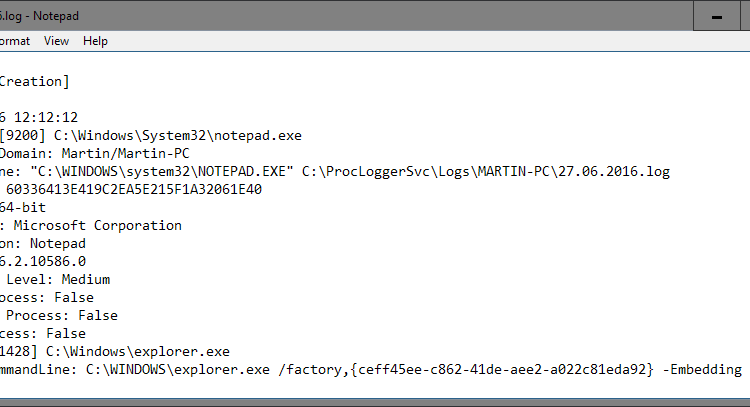
Task: Minimize the Notepad window
Action: click(716, 16)
